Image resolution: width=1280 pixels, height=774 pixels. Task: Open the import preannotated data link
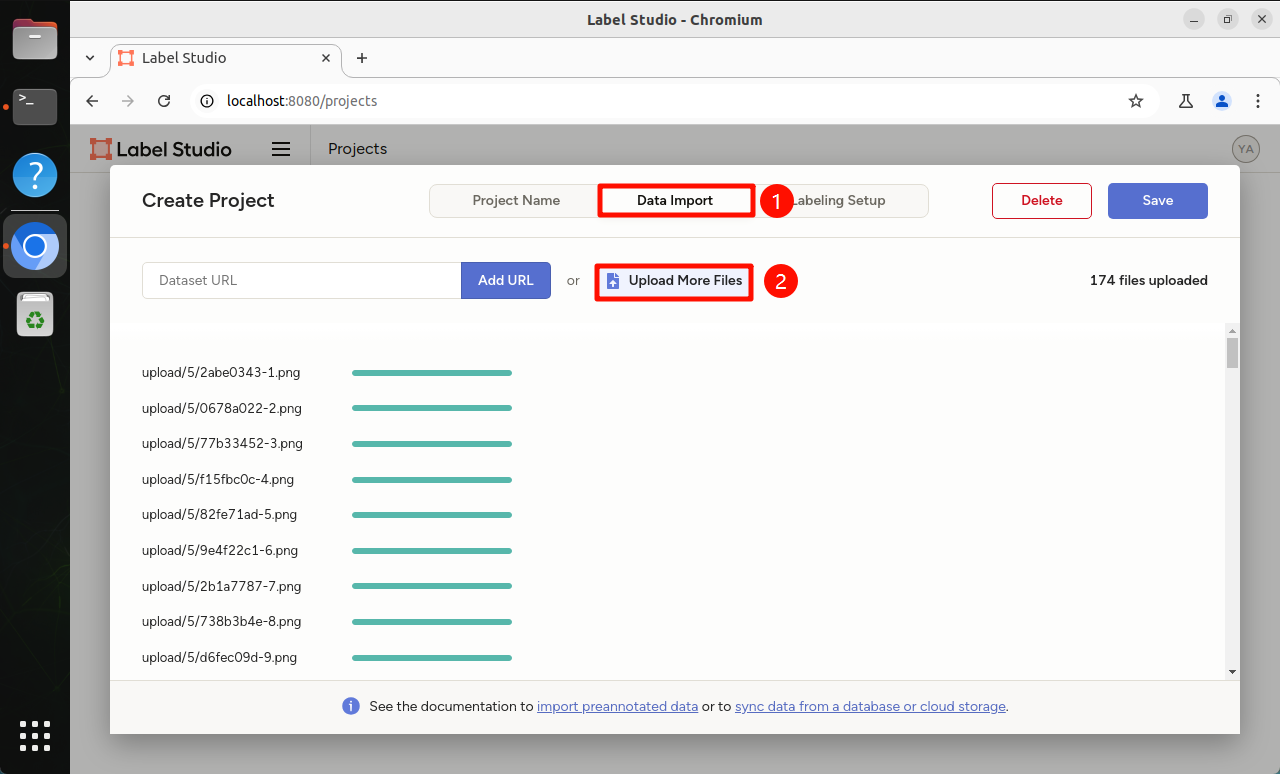[x=617, y=706]
